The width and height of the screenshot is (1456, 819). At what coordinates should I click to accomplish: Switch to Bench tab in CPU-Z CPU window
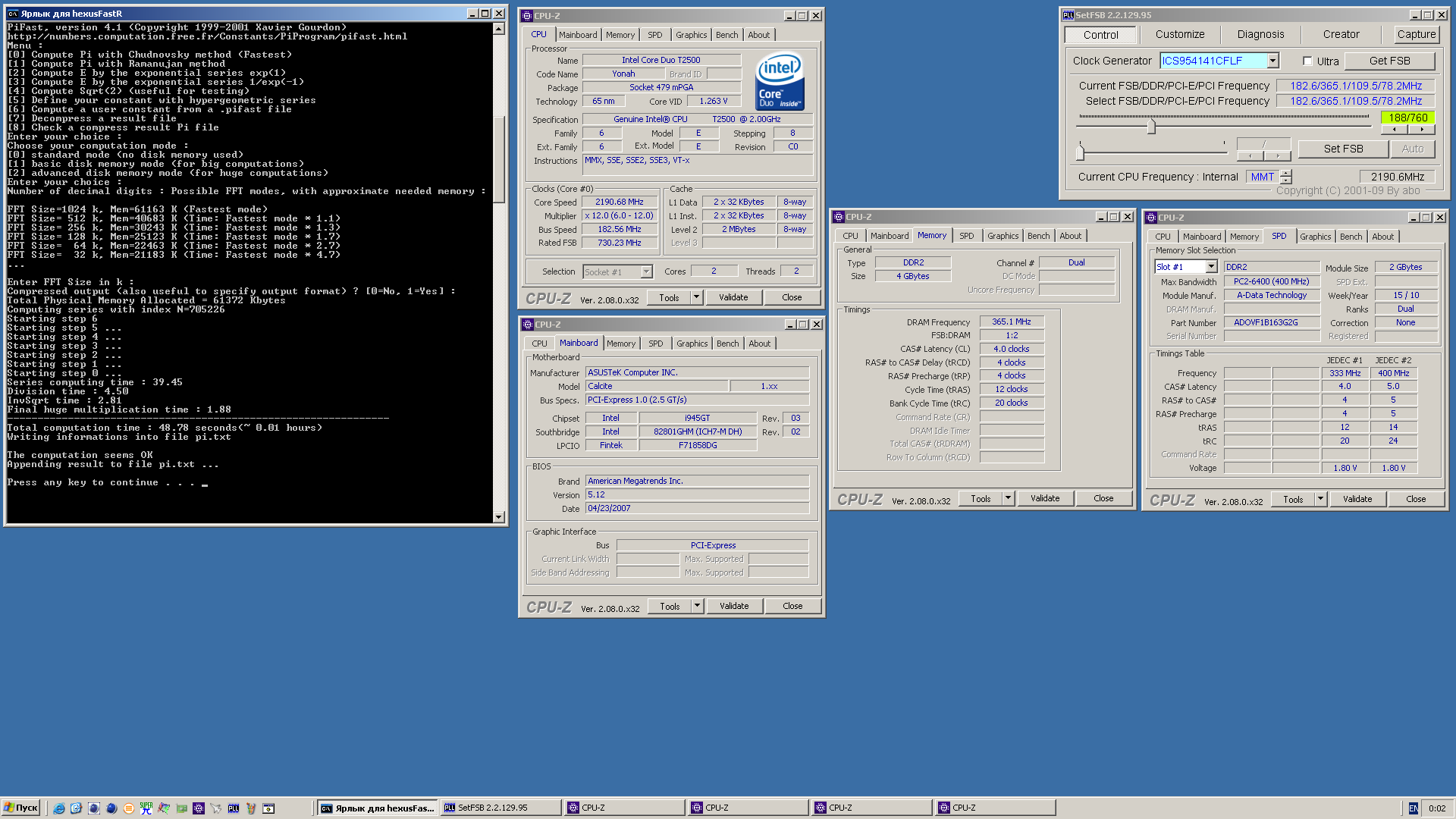(726, 35)
